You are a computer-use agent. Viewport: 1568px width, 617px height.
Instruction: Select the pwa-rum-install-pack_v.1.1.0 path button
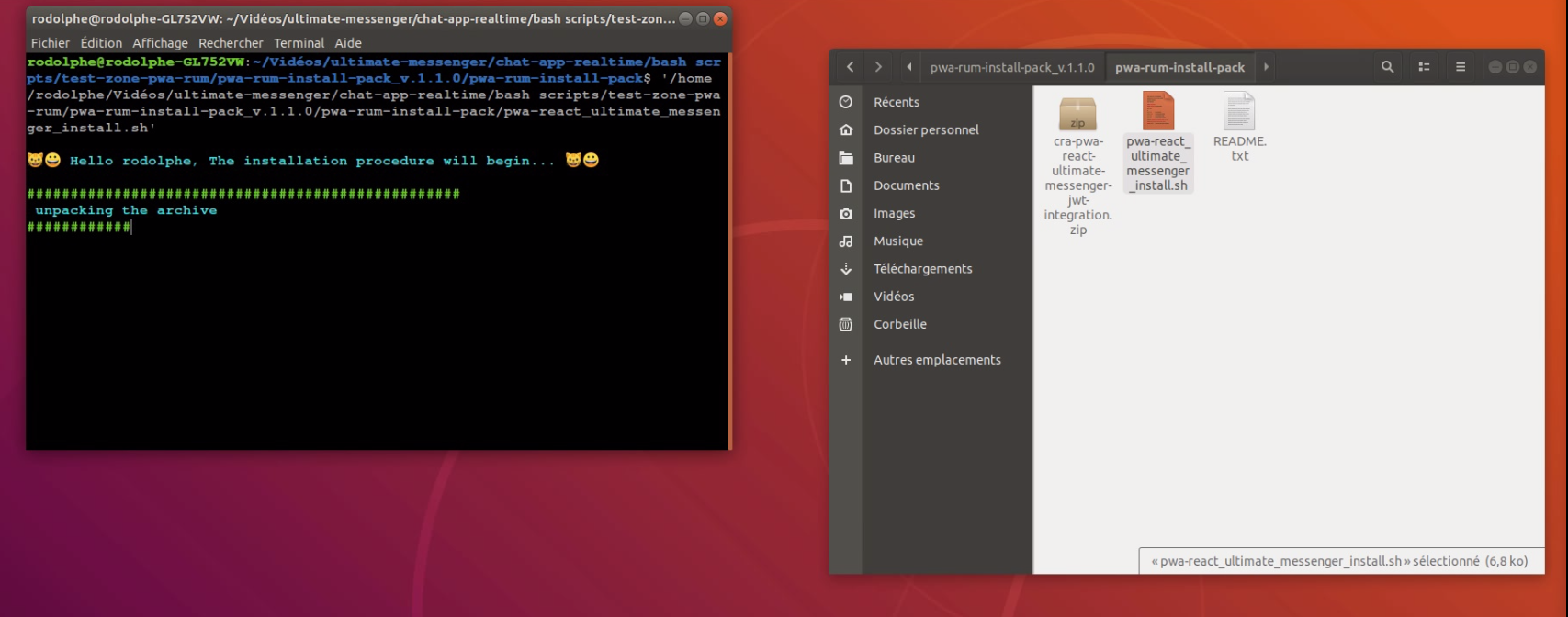pos(1011,67)
